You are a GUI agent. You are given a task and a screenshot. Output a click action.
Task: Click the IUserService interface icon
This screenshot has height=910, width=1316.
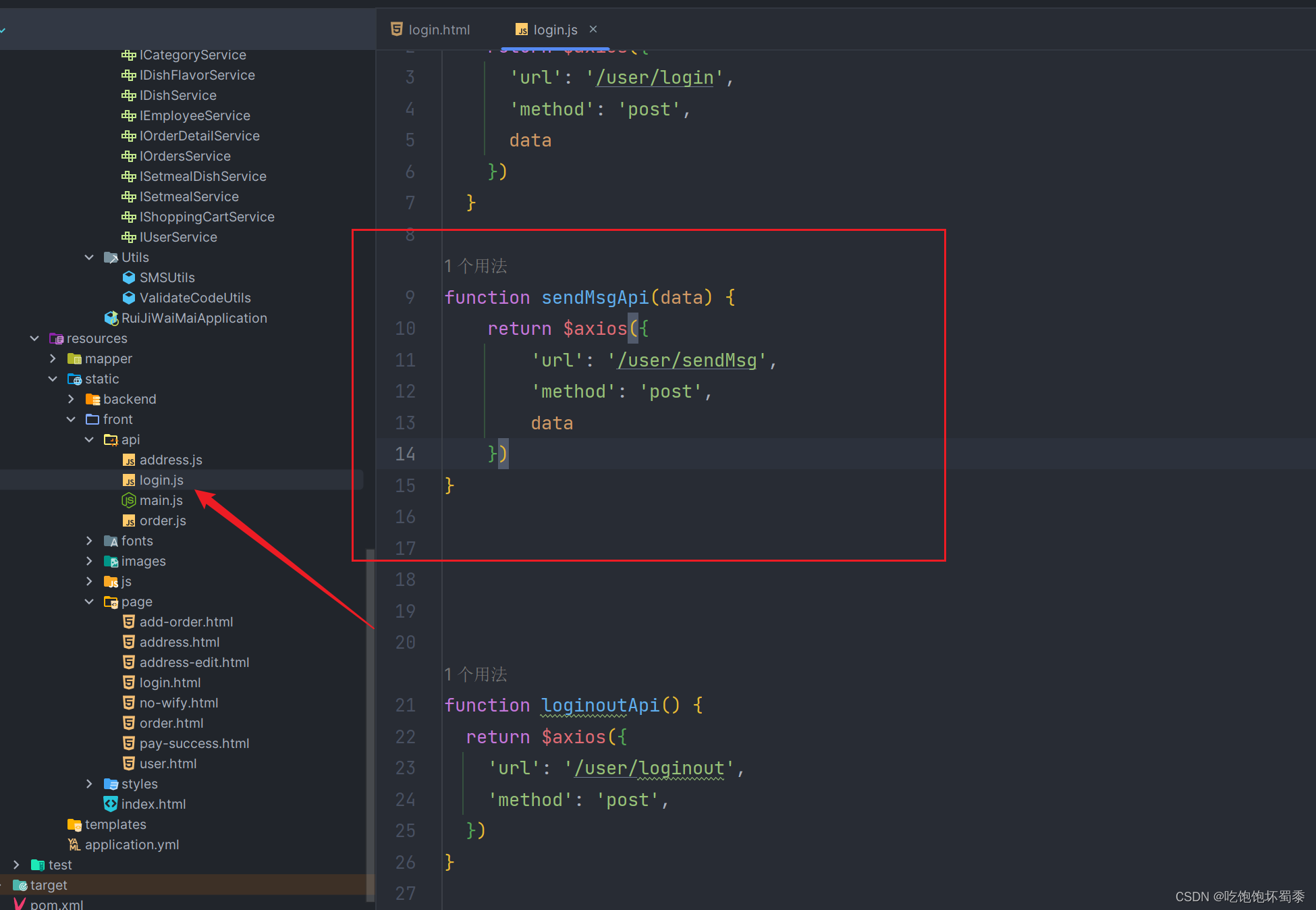(129, 237)
